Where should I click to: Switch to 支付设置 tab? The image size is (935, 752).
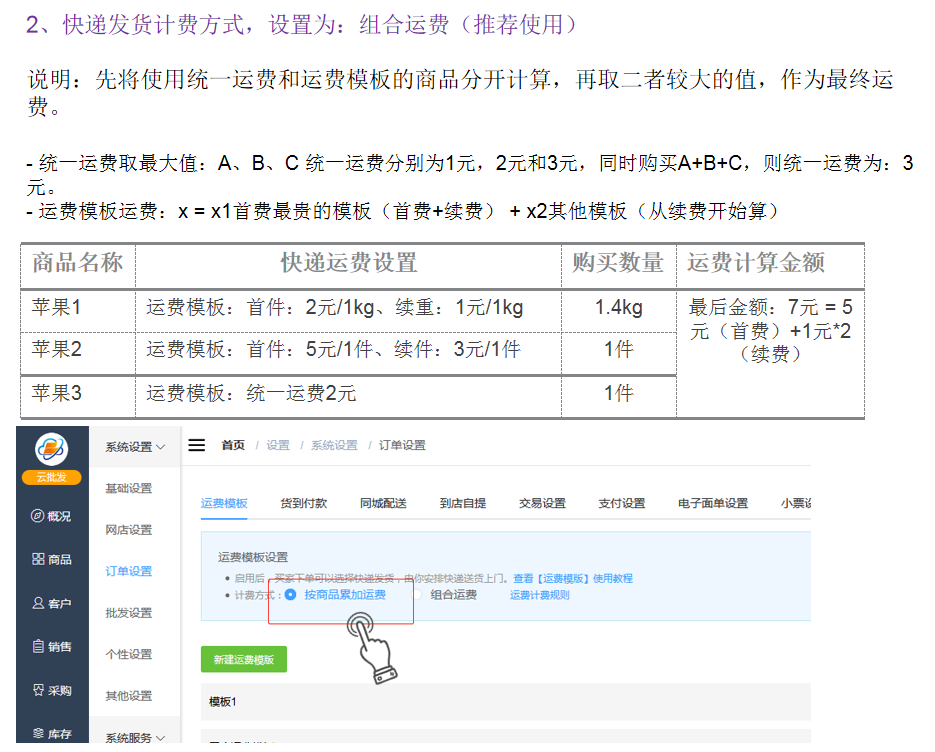coord(622,503)
